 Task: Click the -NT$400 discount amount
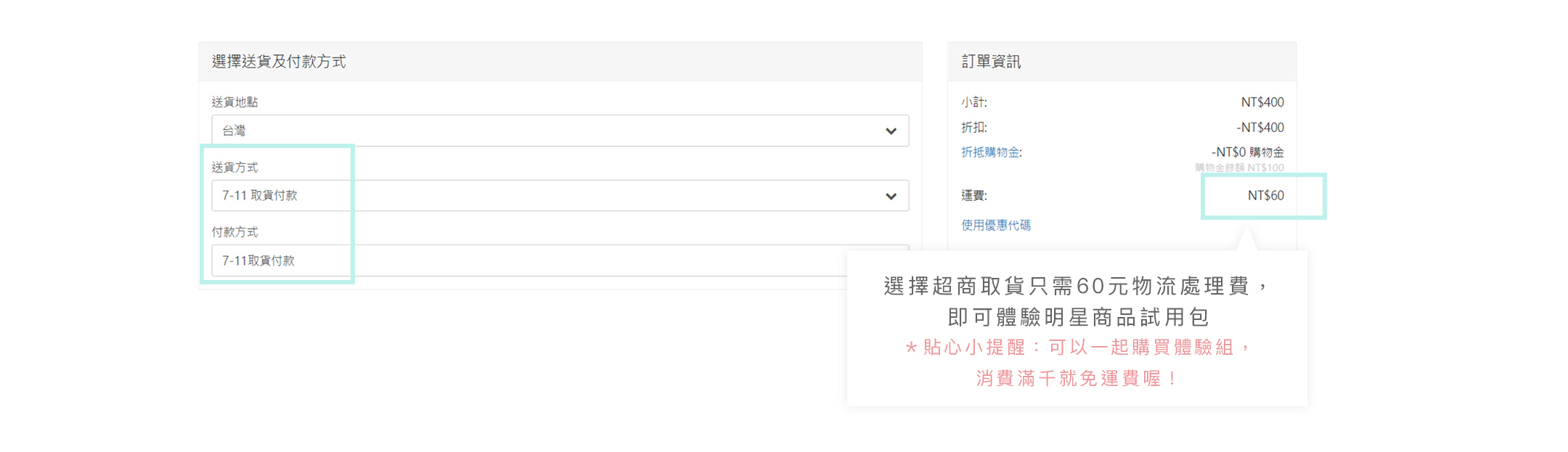[1259, 128]
